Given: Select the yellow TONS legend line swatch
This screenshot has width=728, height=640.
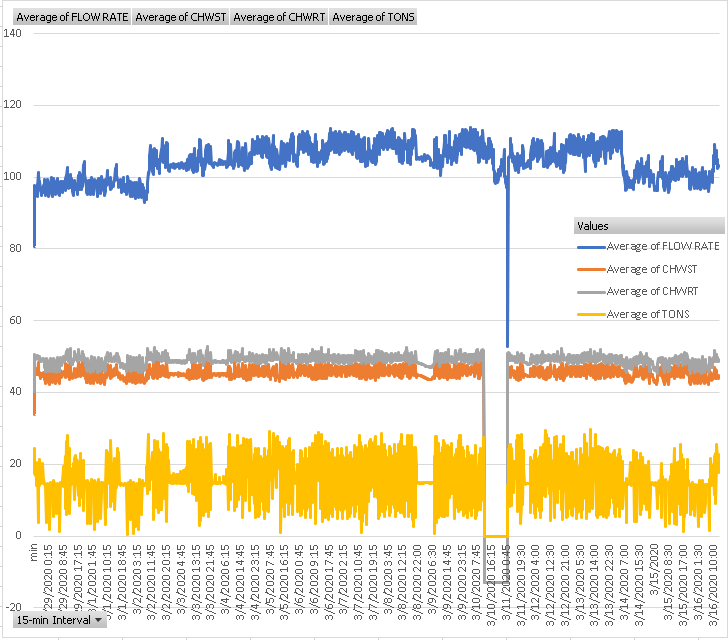Looking at the screenshot, I should [x=592, y=314].
